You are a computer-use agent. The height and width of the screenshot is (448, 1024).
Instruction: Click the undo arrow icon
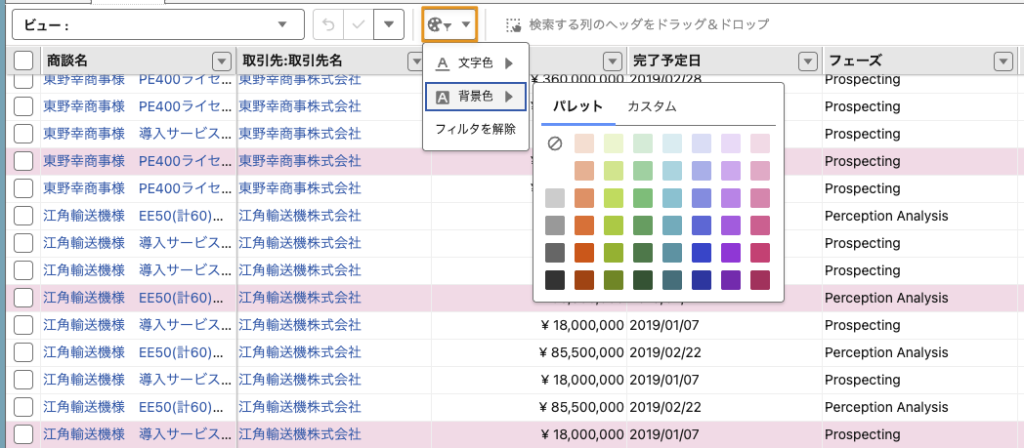click(x=328, y=24)
